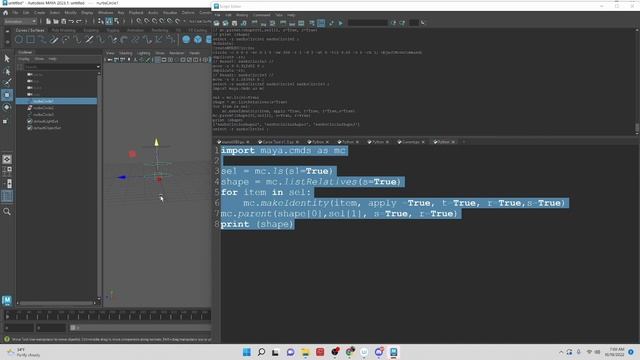The height and width of the screenshot is (360, 640).
Task: Activate the Rotate tool in Tool Box
Action: tap(7, 107)
